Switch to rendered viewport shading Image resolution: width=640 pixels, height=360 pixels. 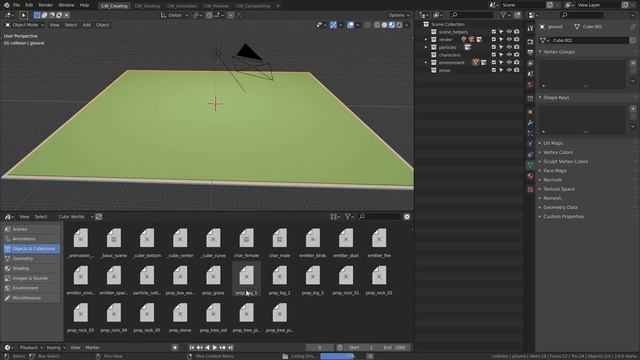point(399,25)
